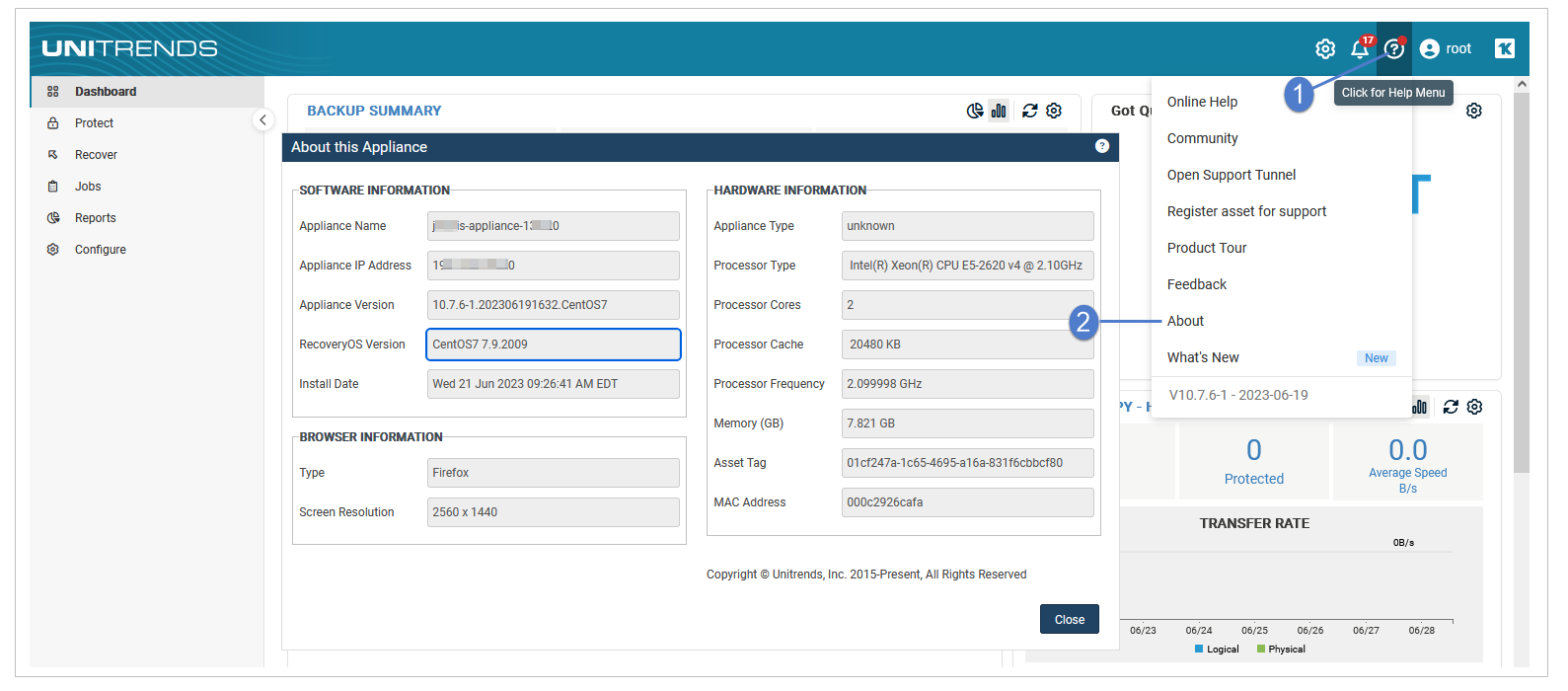The height and width of the screenshot is (691, 1568).
Task: Open Configure page from sidebar
Action: (147, 249)
